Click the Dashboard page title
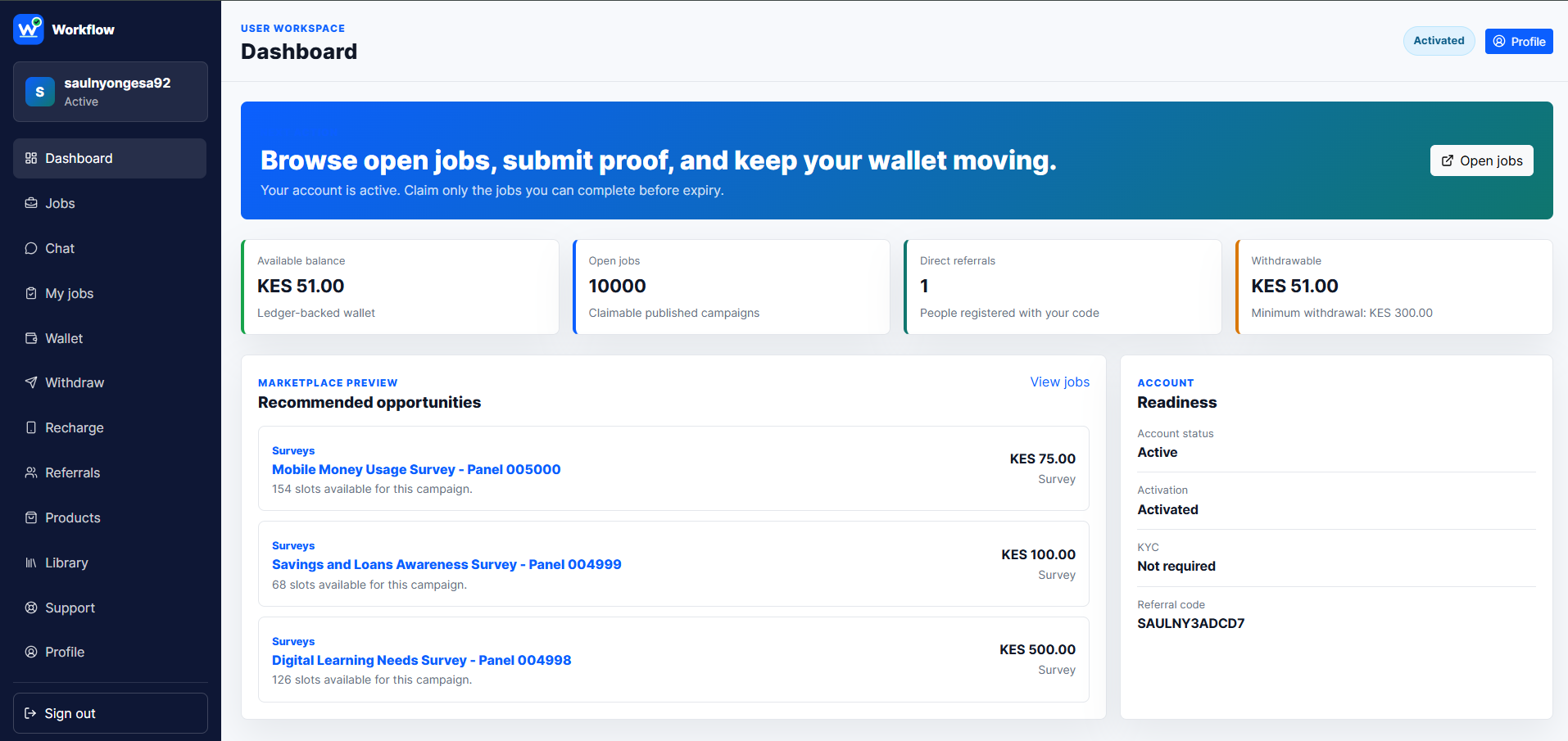 tap(299, 52)
